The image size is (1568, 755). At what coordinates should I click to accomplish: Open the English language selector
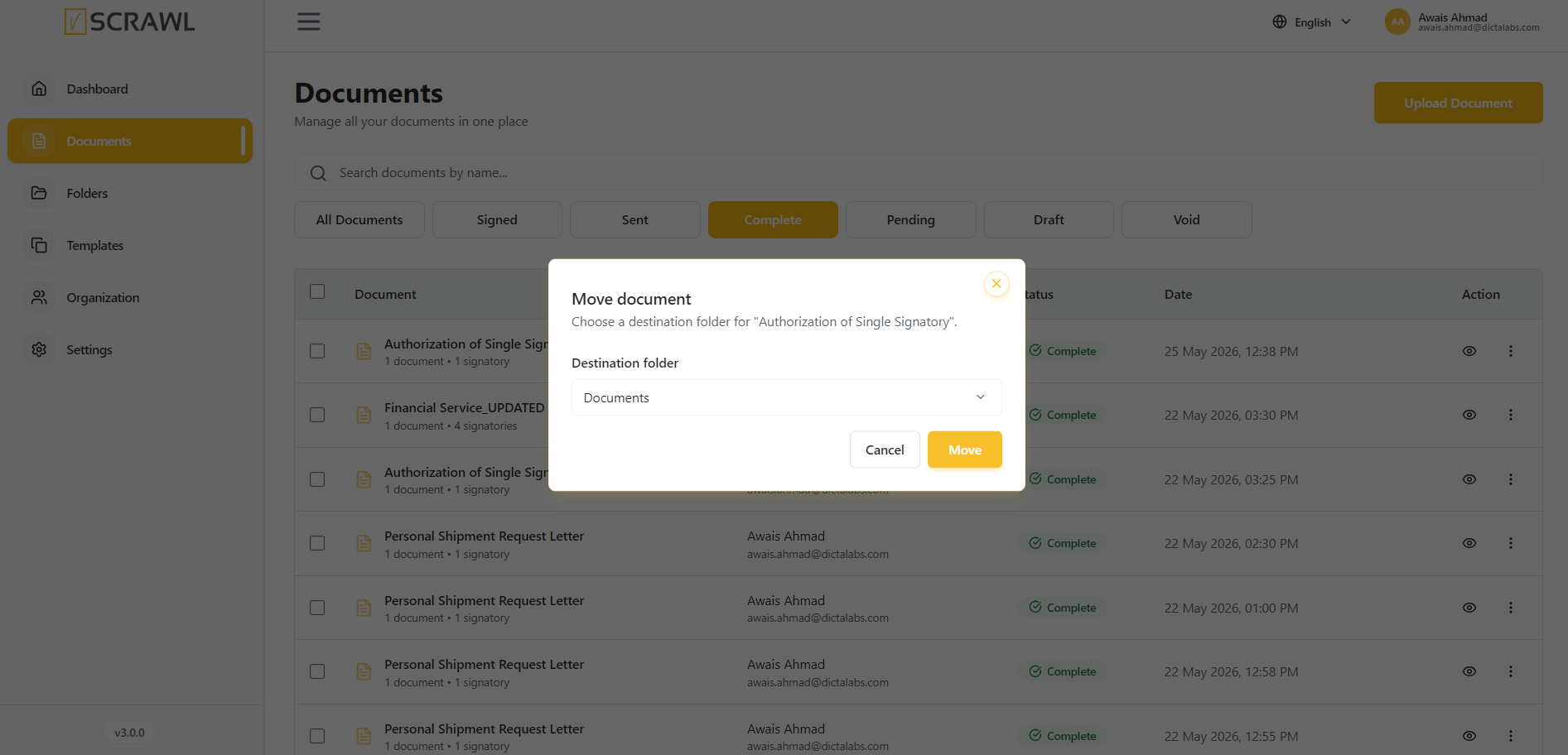1312,22
